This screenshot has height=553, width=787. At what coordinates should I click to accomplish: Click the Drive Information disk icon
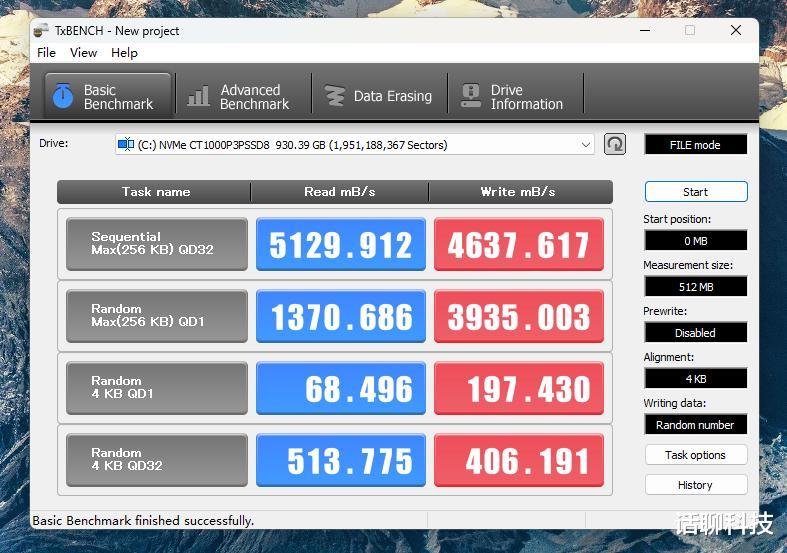coord(471,96)
